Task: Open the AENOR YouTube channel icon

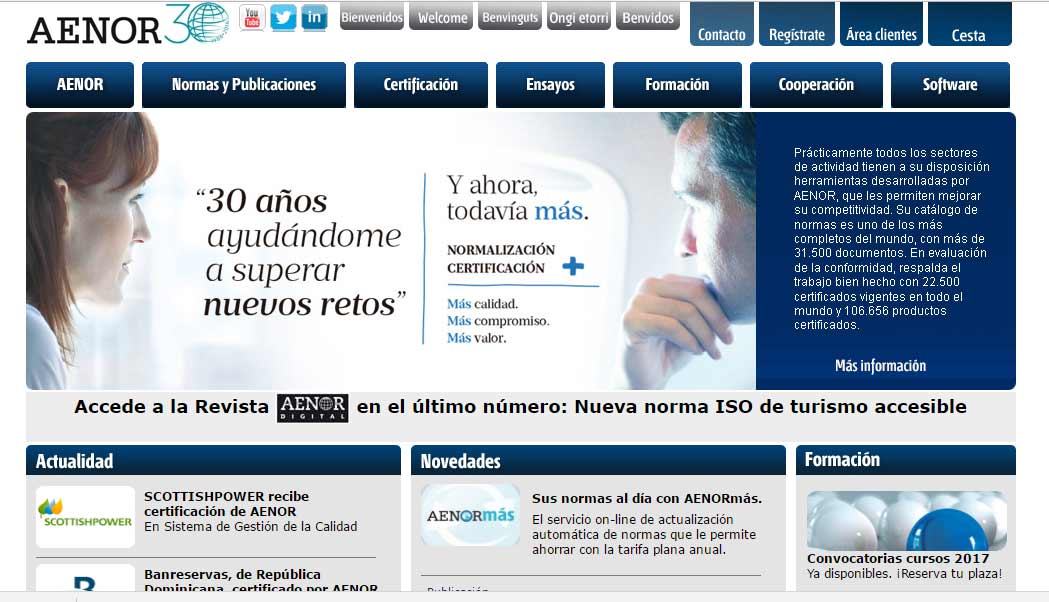Action: point(252,17)
